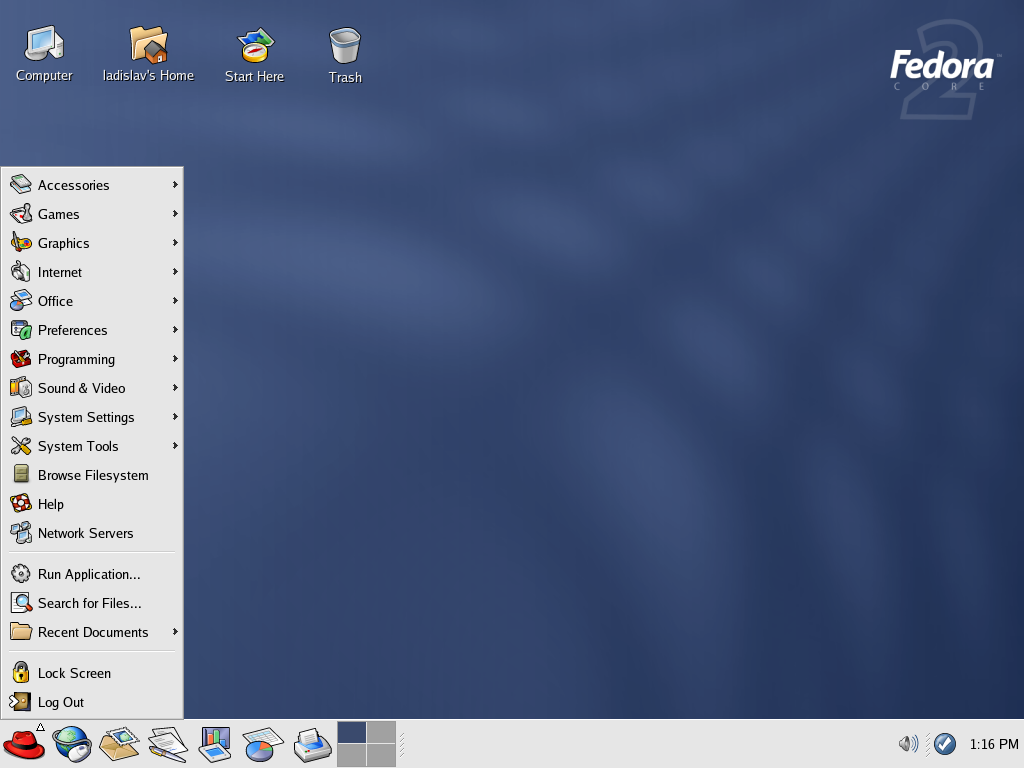Click the Browse Filesystem cabinet icon
Viewport: 1024px width, 768px height.
pos(21,475)
